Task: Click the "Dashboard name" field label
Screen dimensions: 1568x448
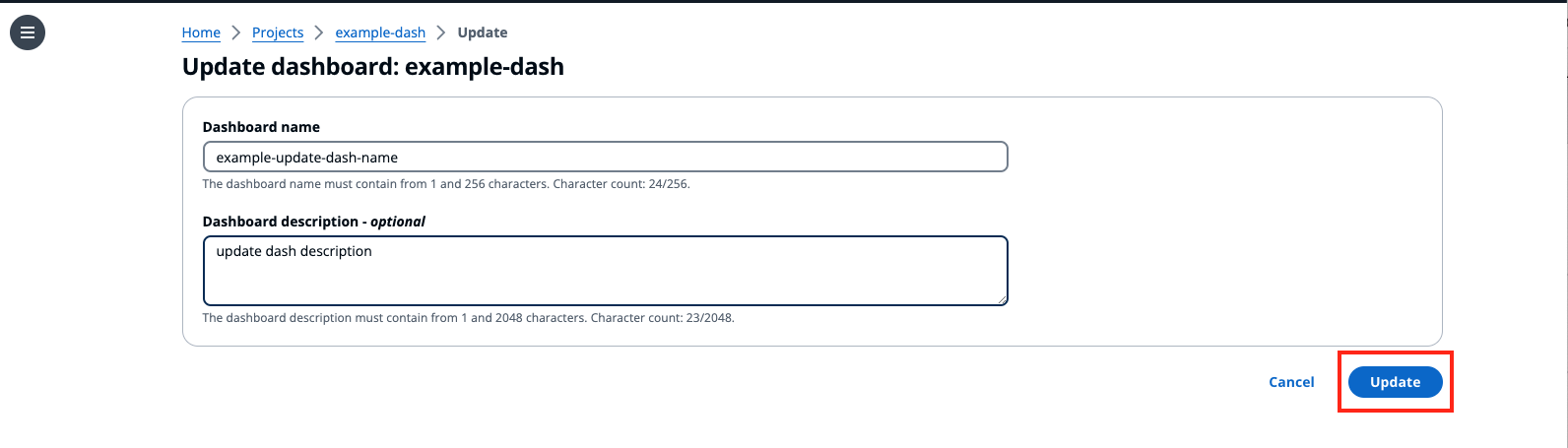Action: 261,127
